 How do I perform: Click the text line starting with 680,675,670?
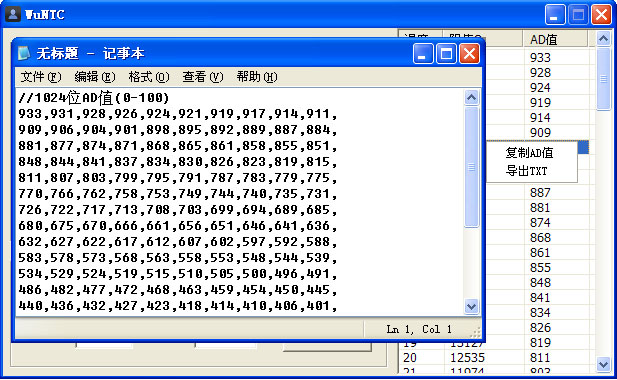[x=177, y=226]
